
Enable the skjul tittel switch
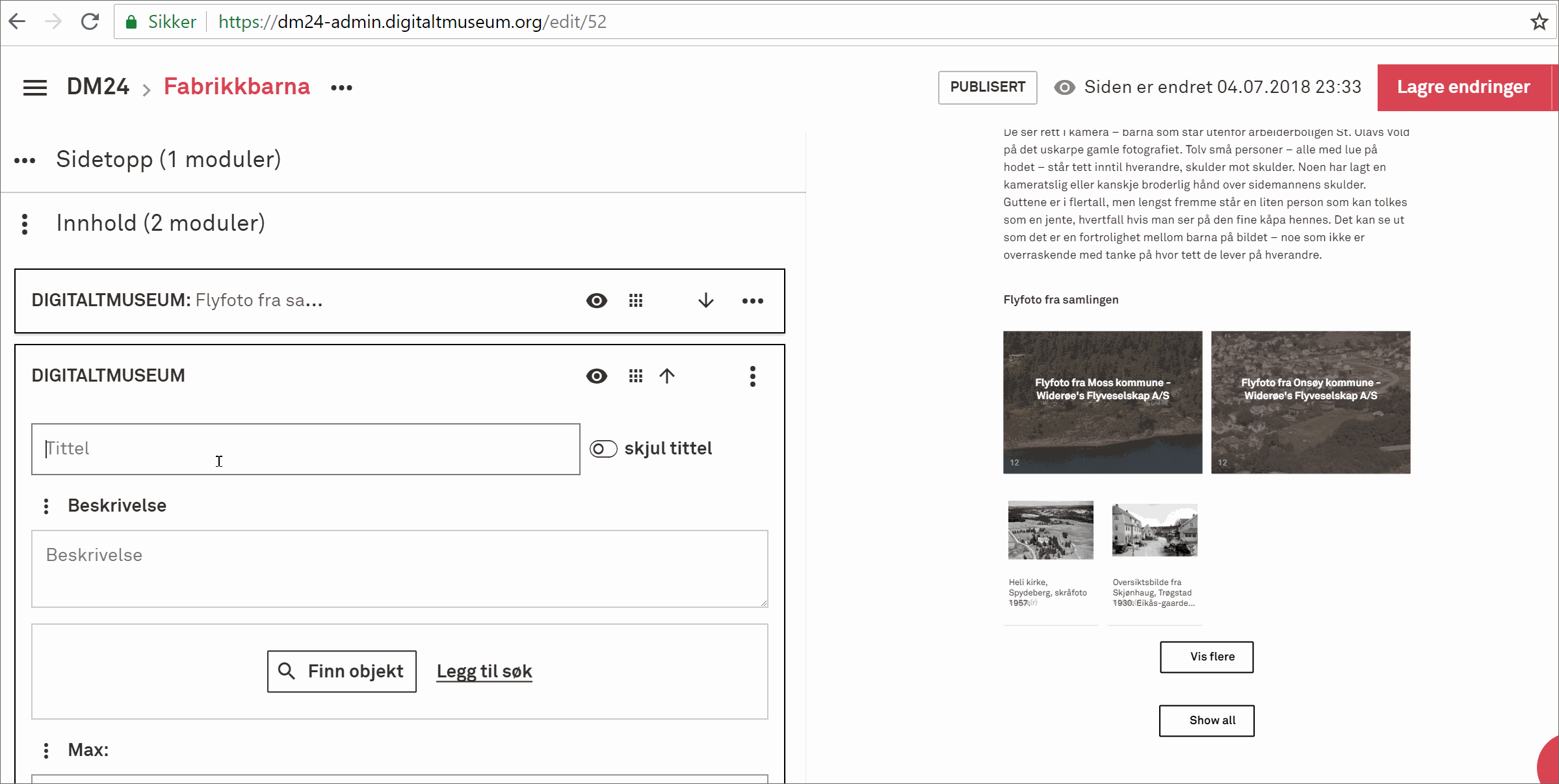click(603, 449)
